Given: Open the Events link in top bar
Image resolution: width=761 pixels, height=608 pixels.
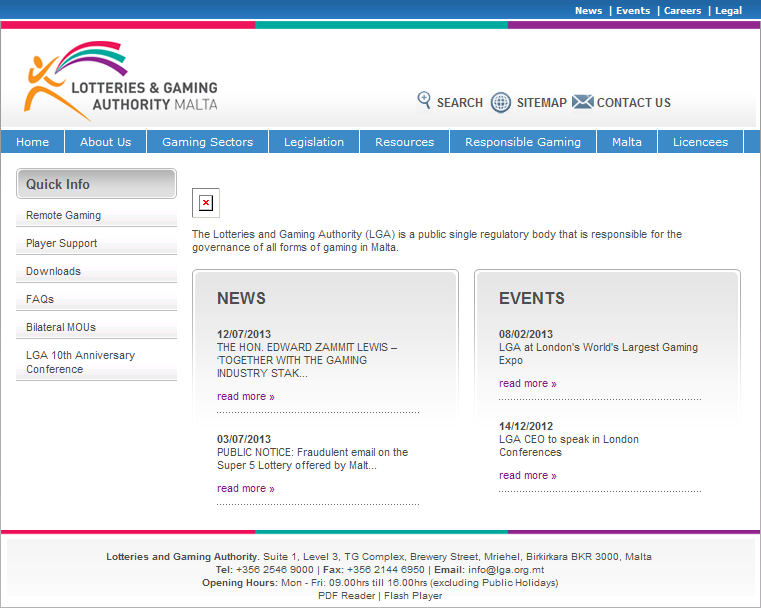Looking at the screenshot, I should [x=633, y=11].
